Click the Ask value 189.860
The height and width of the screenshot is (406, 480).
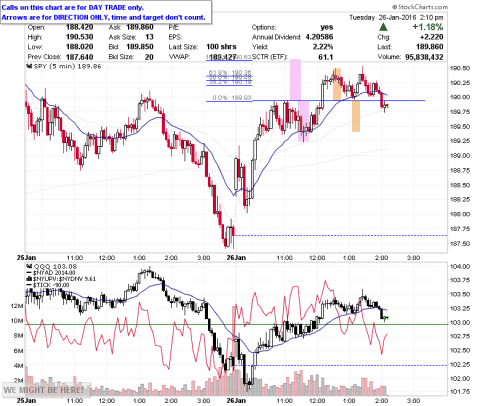click(x=140, y=27)
